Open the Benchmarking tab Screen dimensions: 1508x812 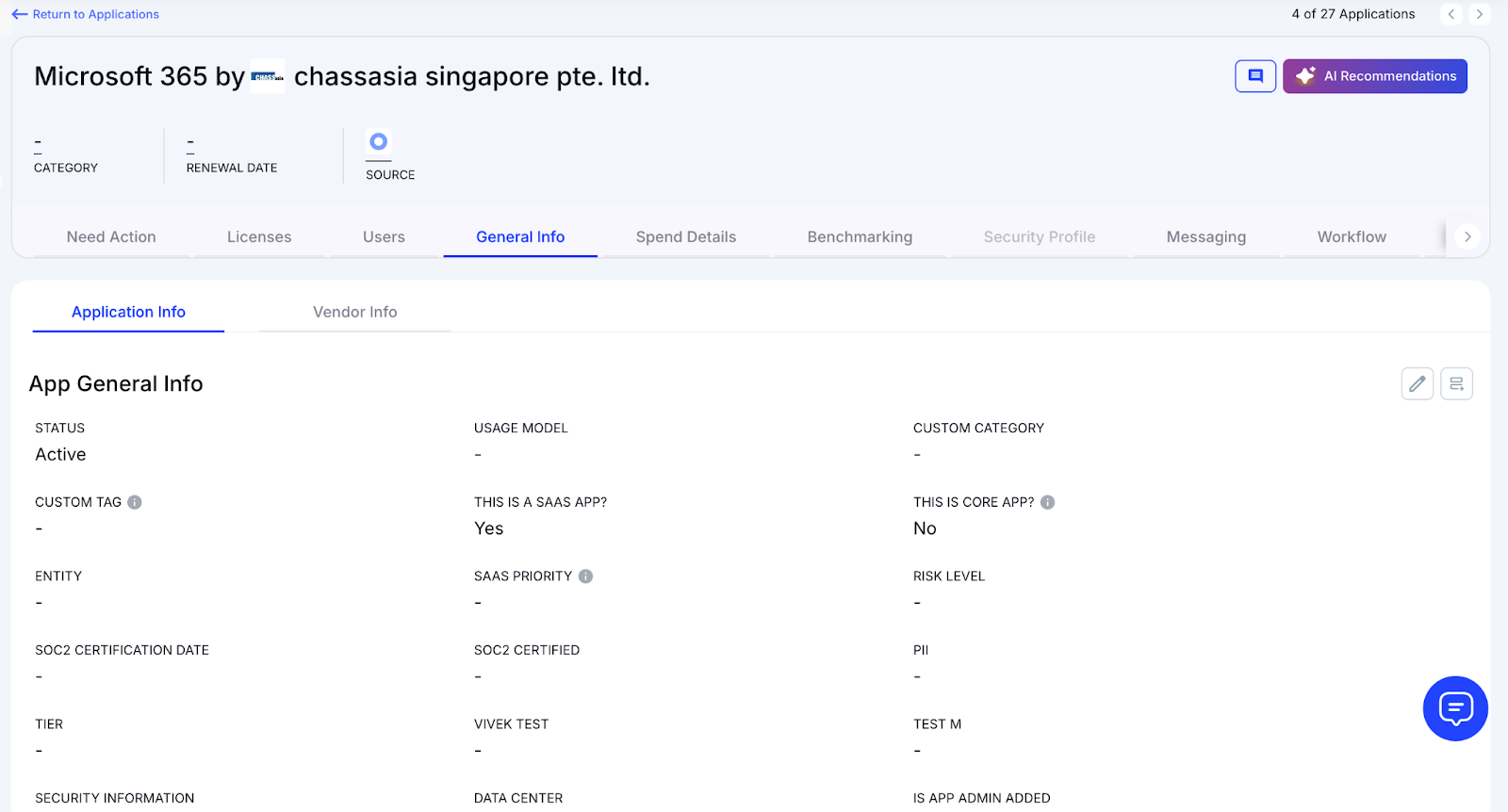(x=860, y=237)
